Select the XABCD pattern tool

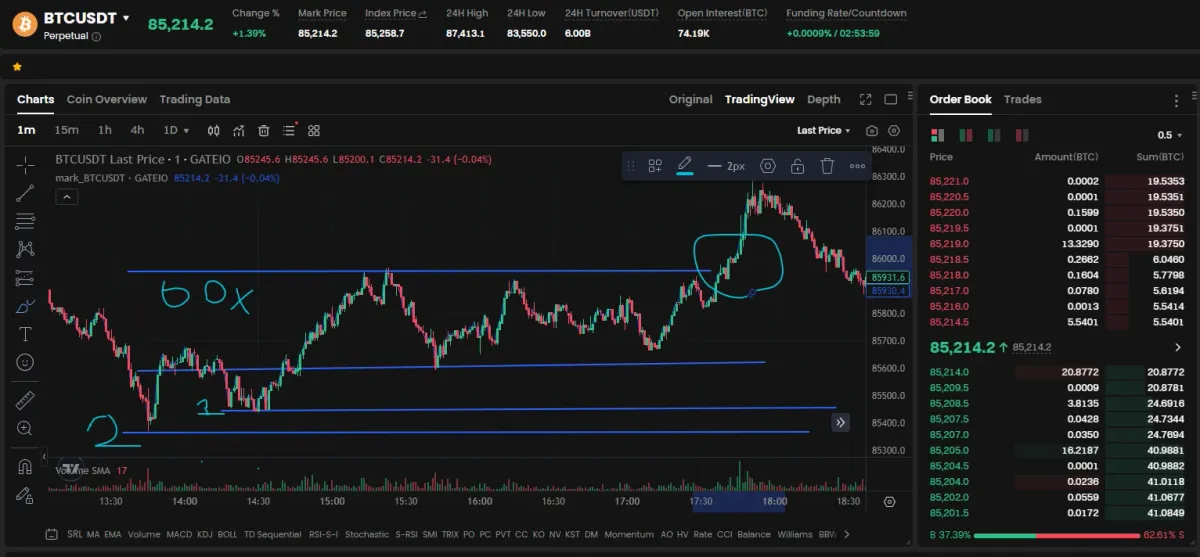click(x=25, y=249)
